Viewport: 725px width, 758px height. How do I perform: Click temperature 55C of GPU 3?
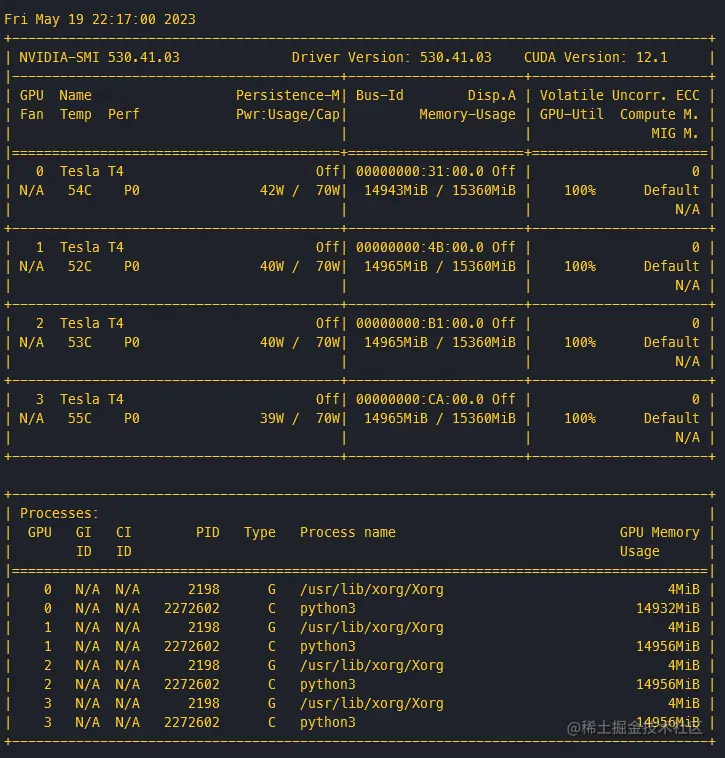tap(80, 418)
